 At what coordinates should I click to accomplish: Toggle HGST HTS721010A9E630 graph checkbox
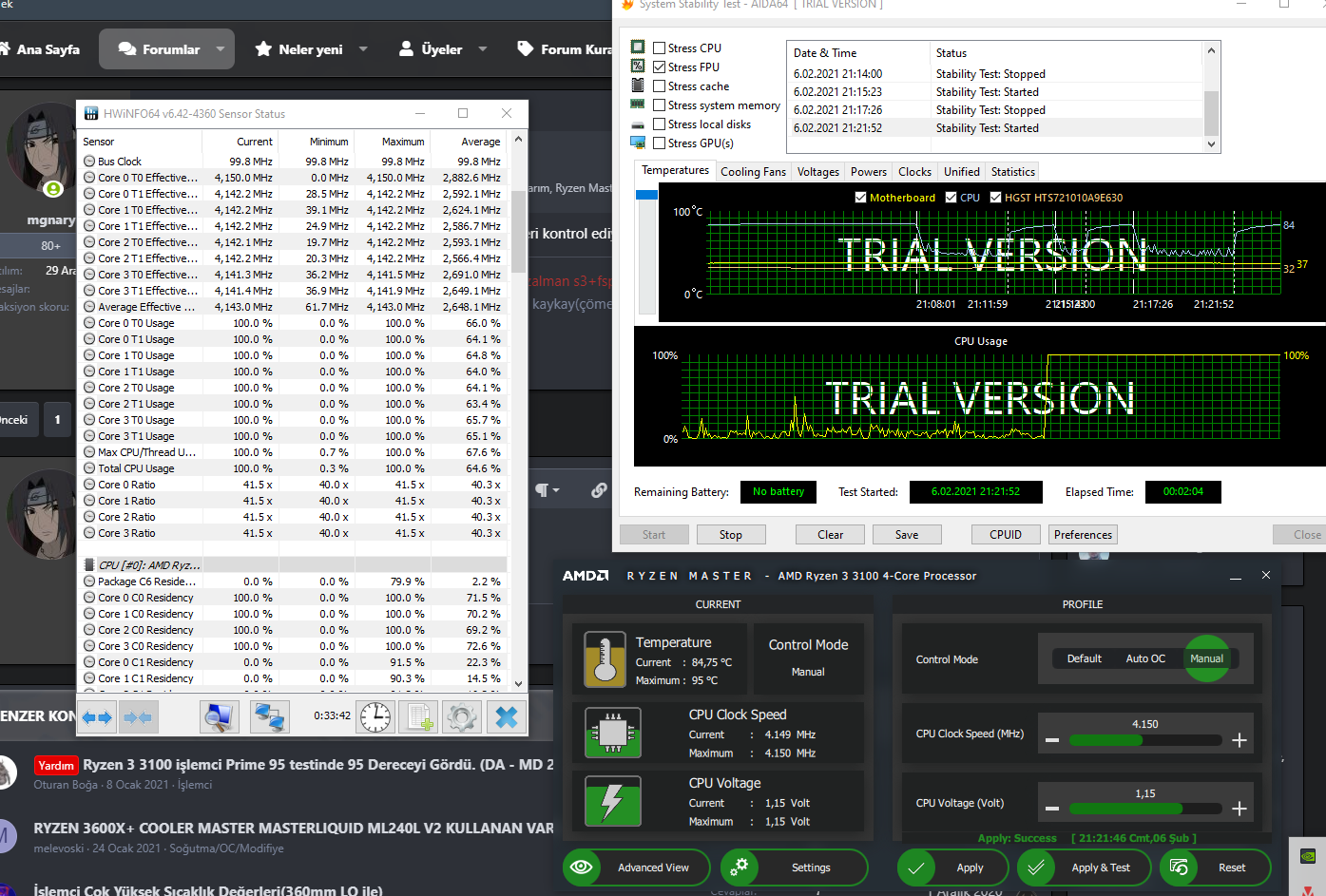tap(995, 198)
